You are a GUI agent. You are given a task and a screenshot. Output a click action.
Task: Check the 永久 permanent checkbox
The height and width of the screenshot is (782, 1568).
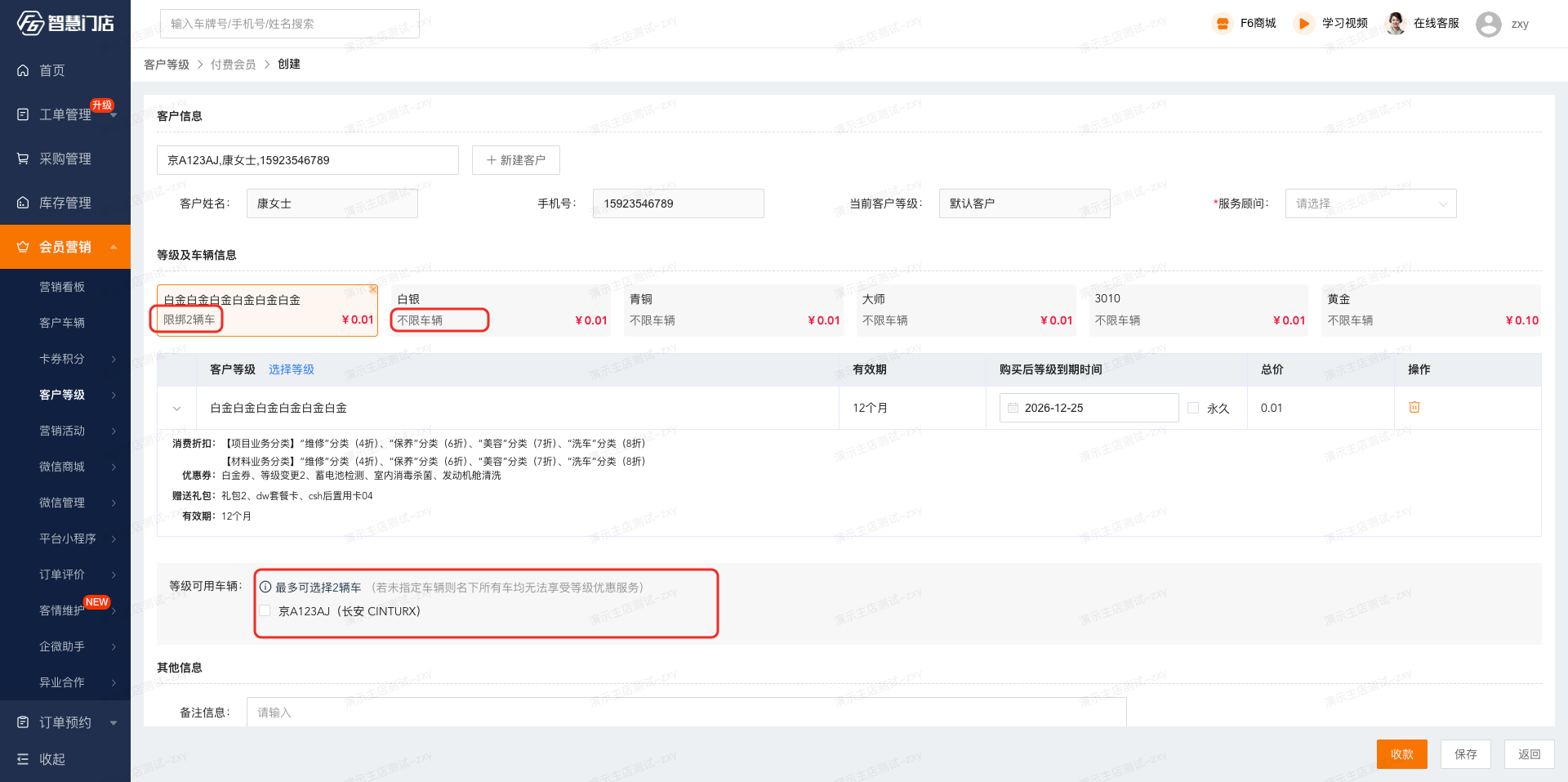point(1193,408)
